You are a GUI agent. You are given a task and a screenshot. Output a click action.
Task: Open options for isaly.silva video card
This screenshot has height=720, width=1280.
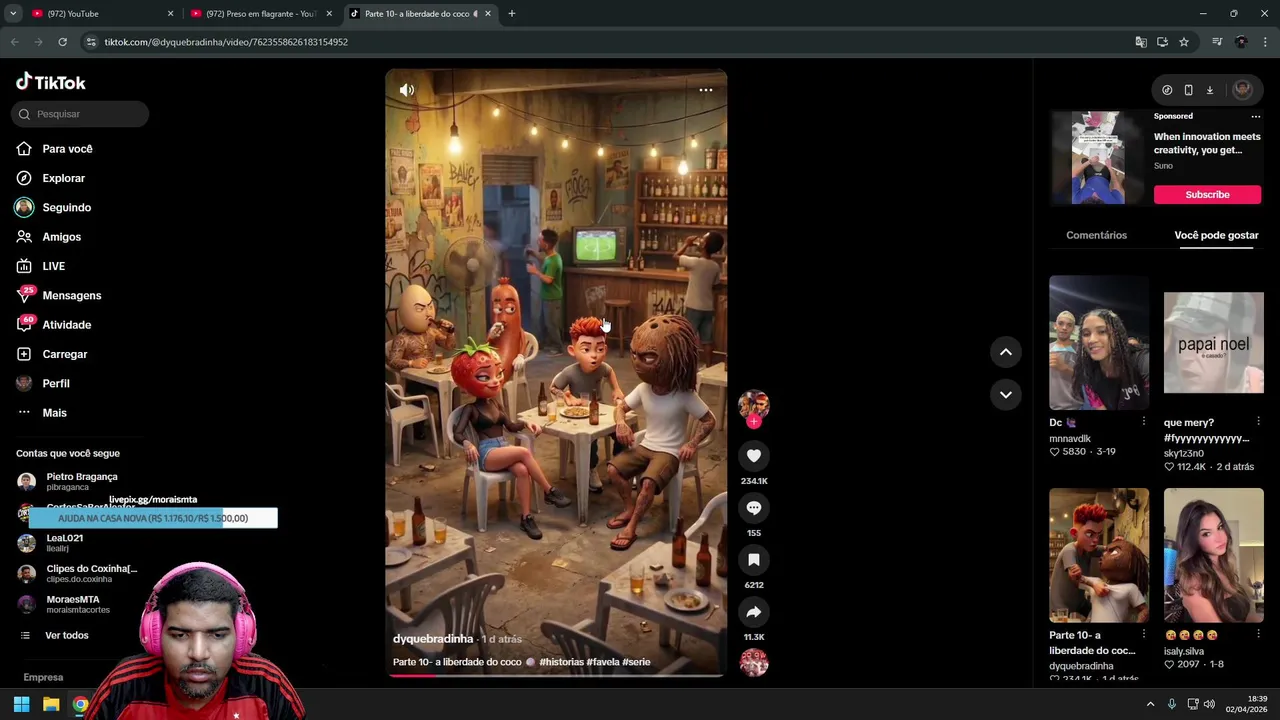tap(1258, 634)
